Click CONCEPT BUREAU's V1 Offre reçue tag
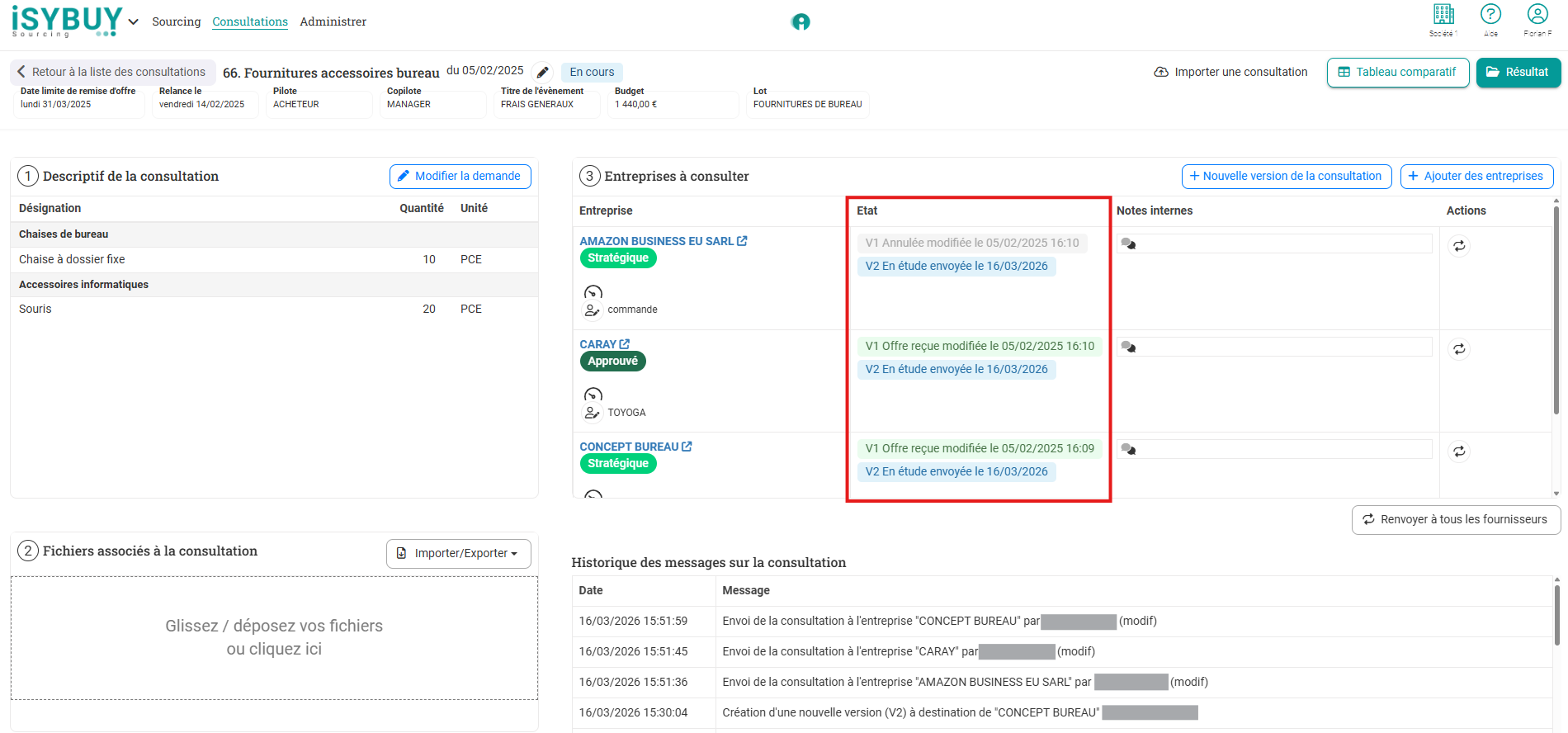Image resolution: width=1568 pixels, height=733 pixels. pyautogui.click(x=980, y=448)
